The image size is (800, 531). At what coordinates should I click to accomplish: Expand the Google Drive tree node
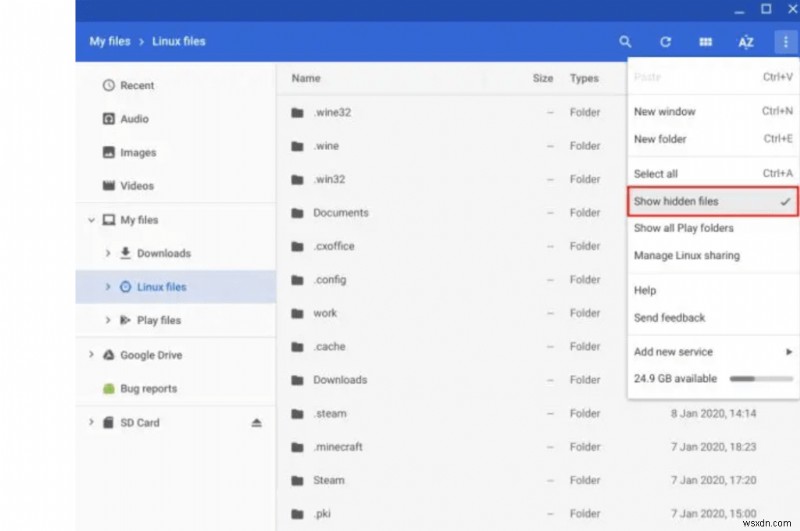[x=91, y=355]
